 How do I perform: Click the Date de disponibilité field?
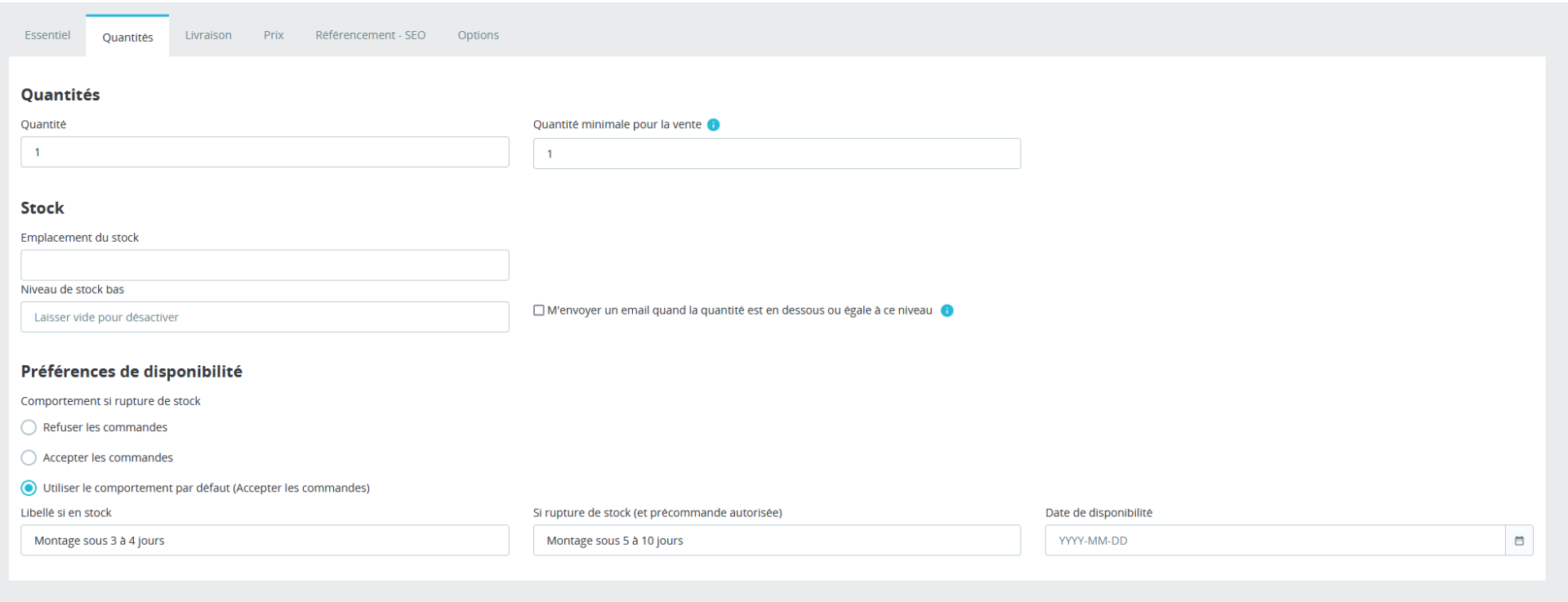pos(1274,541)
